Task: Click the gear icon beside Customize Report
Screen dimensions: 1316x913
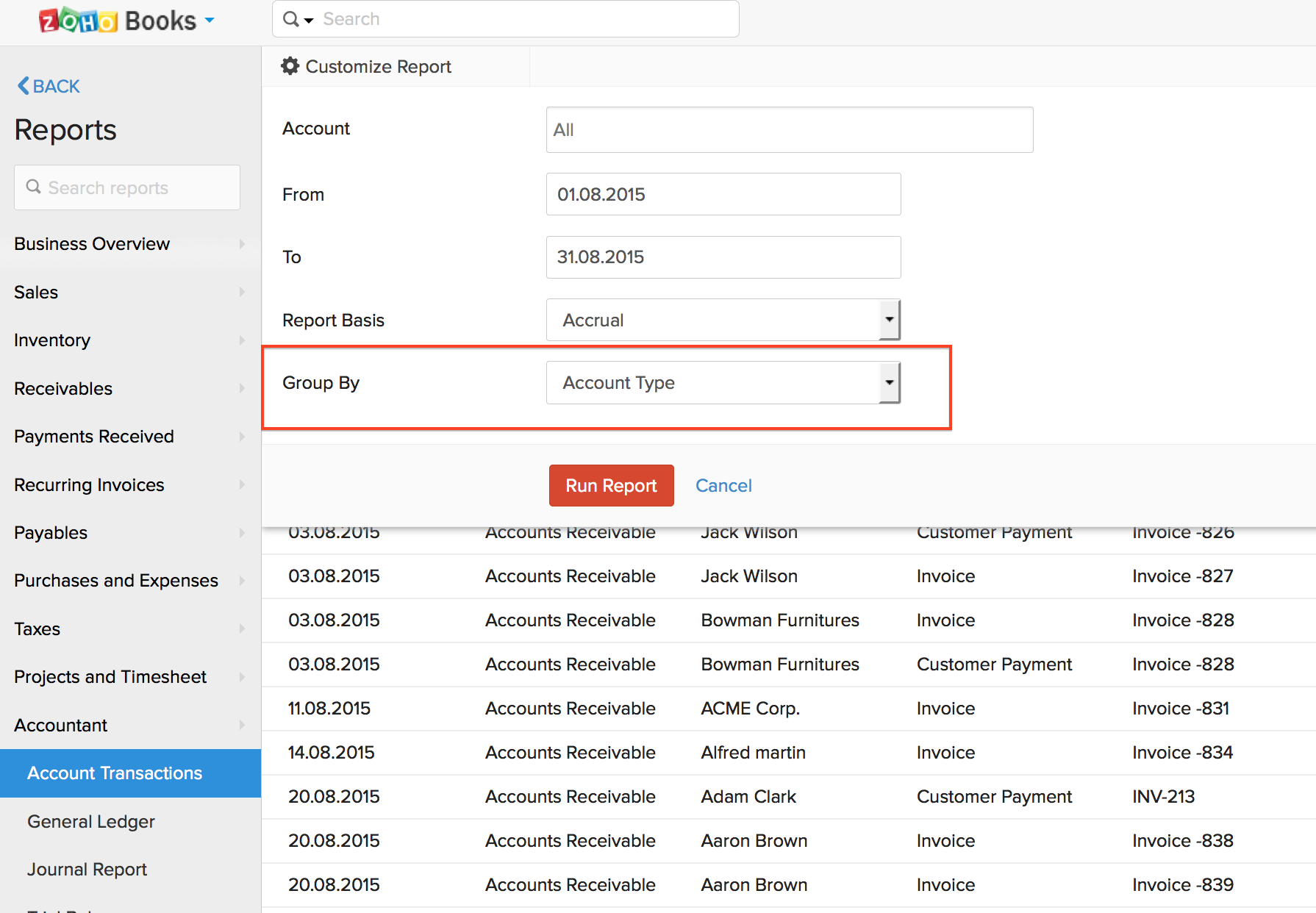Action: click(290, 66)
